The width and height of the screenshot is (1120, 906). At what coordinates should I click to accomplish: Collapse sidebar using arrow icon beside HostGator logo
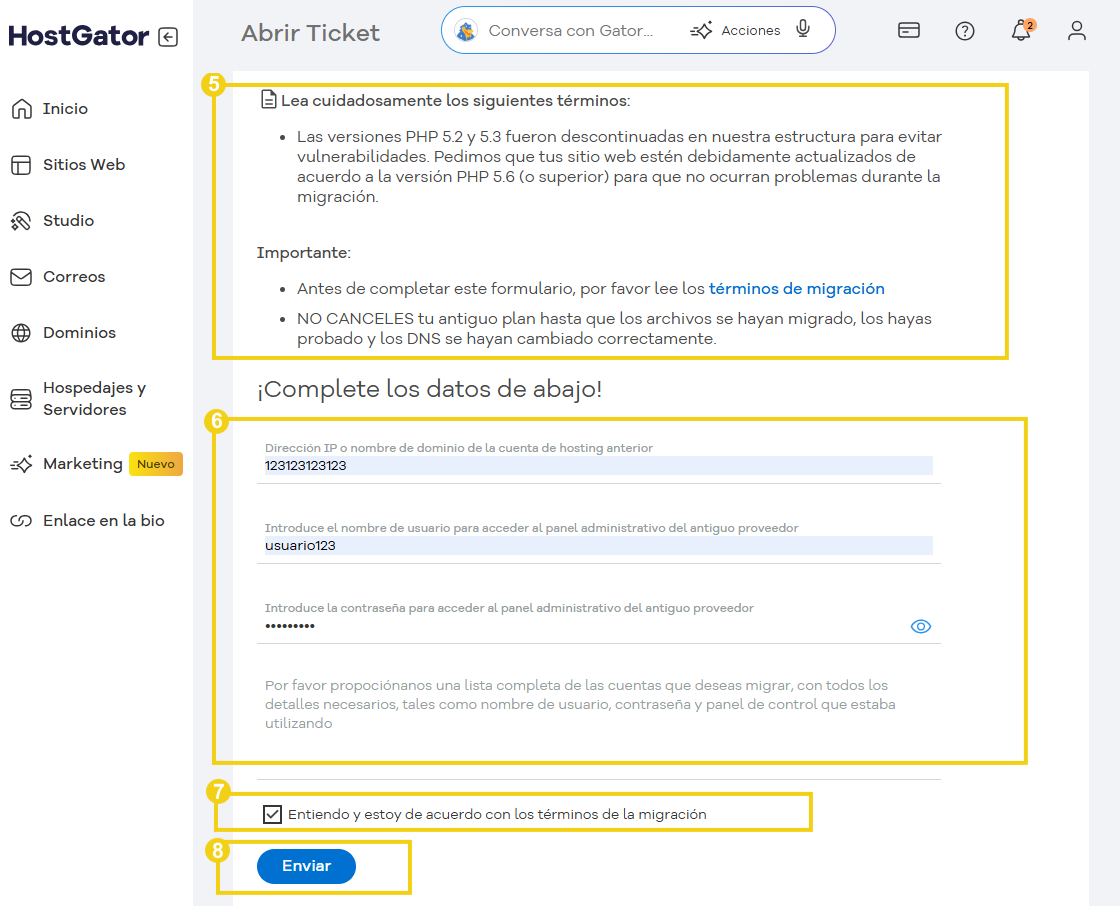pos(168,37)
